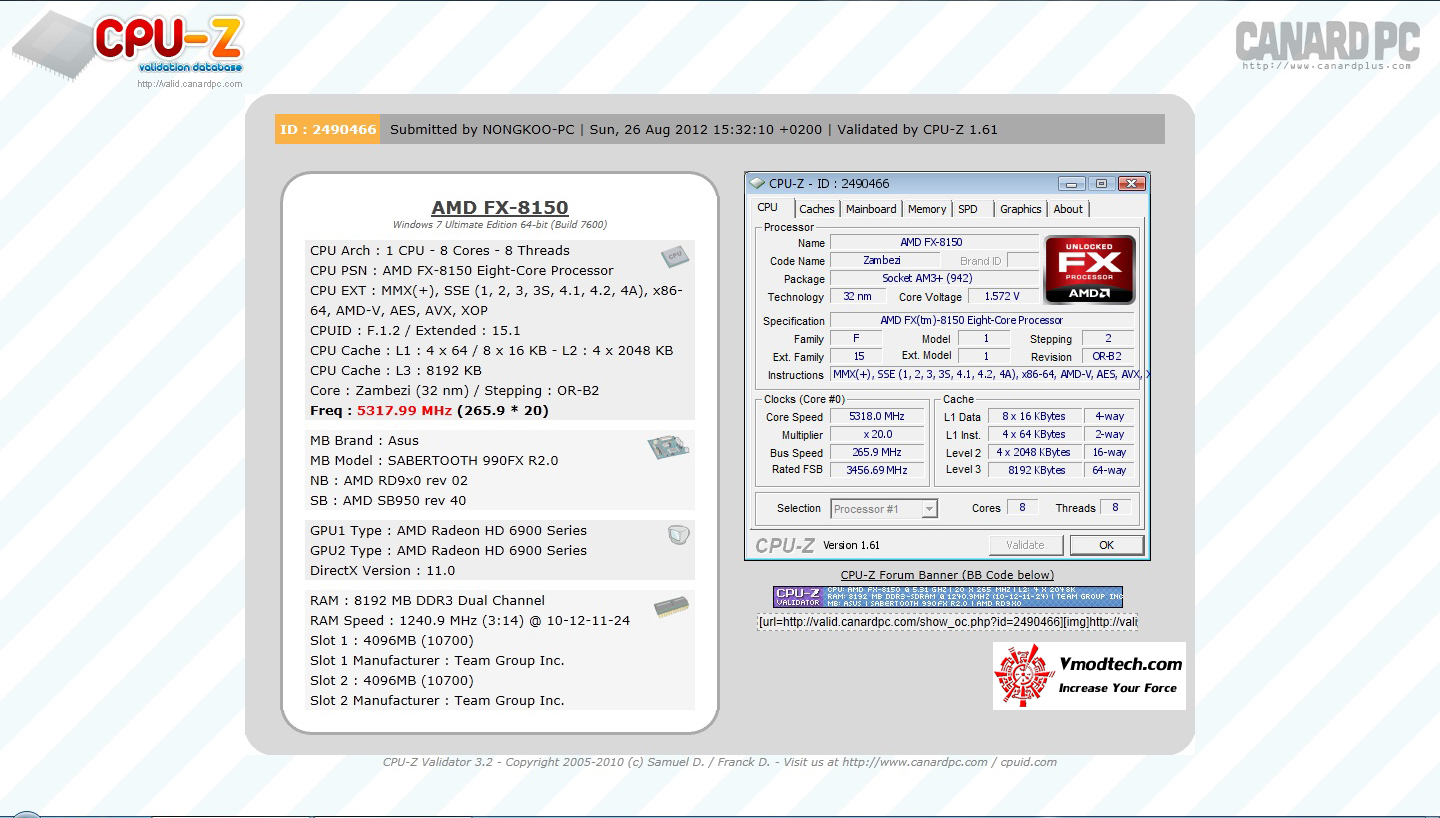Click the Name field showing AMD FX-8150

tap(933, 243)
